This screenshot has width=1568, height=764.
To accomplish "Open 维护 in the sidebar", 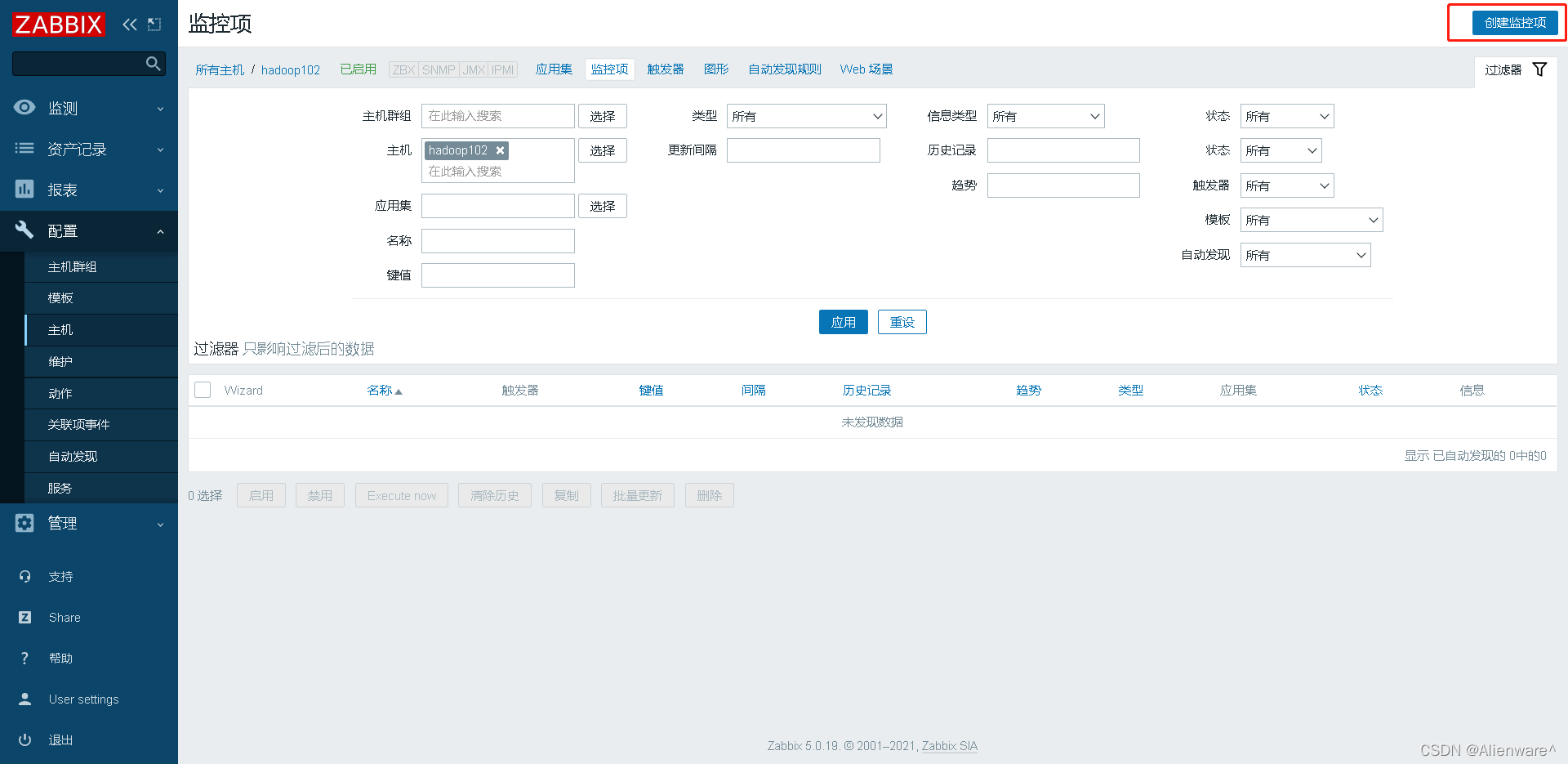I will pos(101,361).
